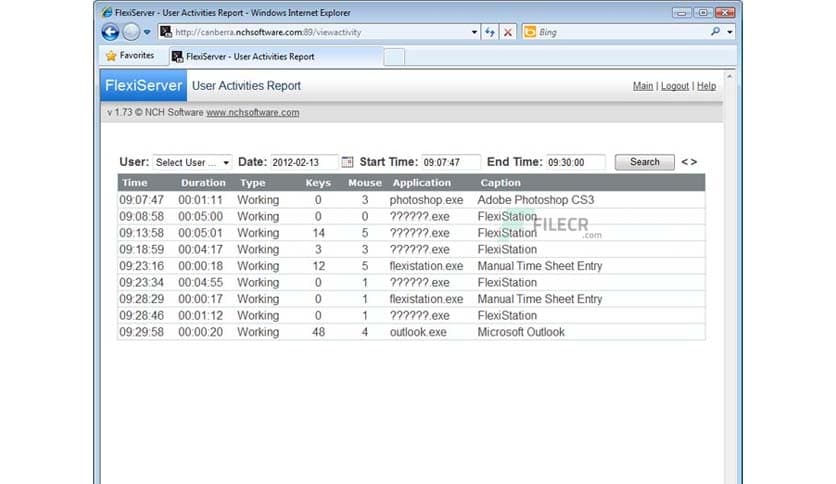Click the site favicon in the address bar
The image size is (836, 484).
tap(166, 31)
